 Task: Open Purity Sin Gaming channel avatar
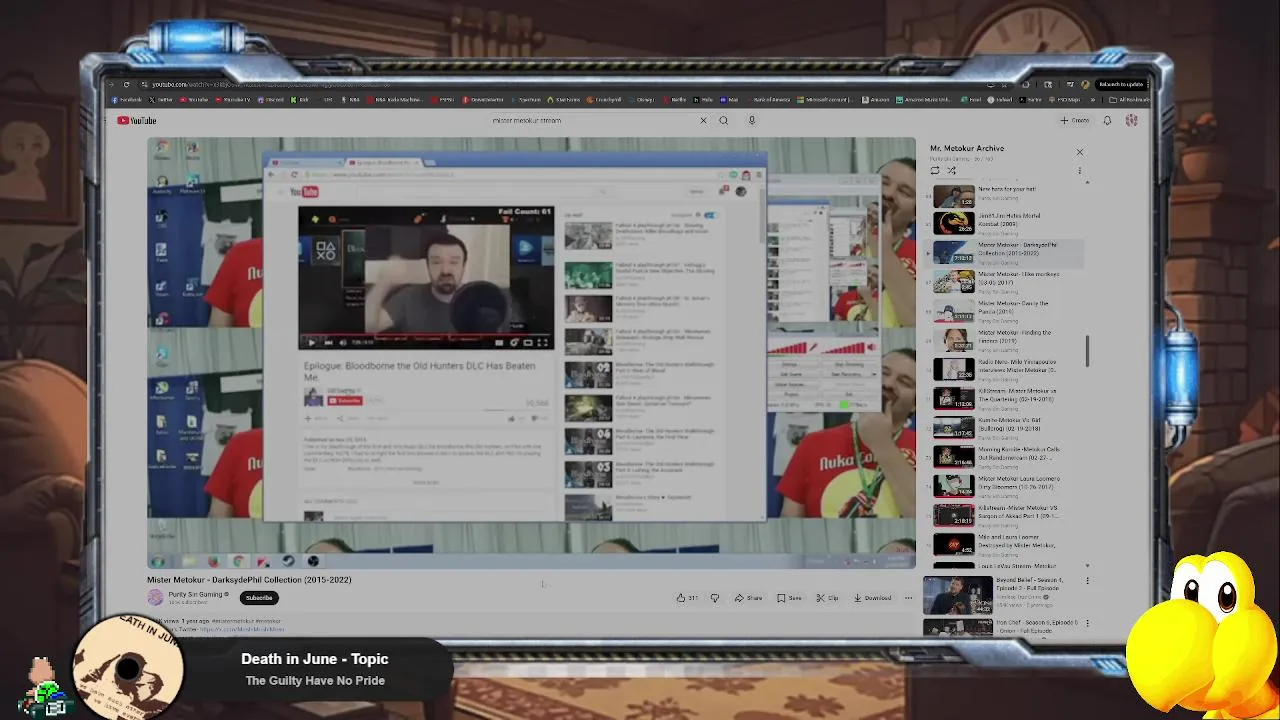click(x=155, y=597)
